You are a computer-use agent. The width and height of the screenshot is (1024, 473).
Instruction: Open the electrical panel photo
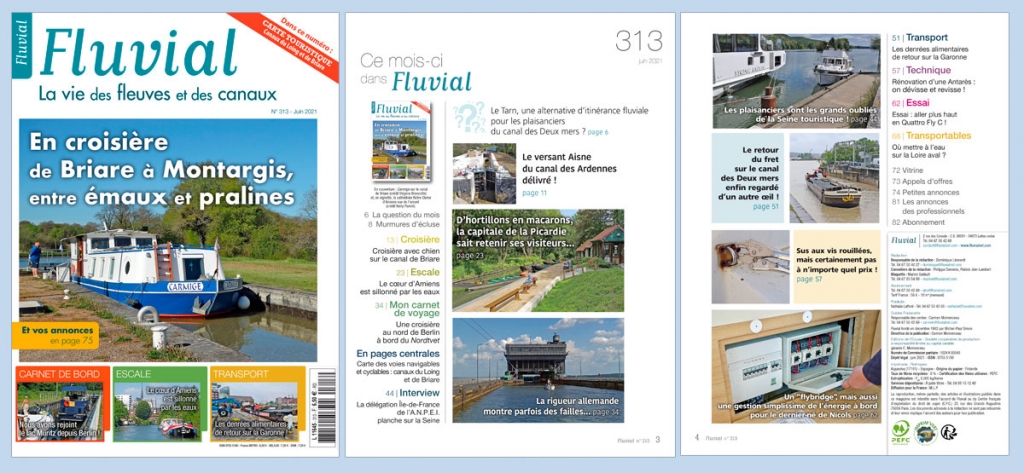[x=796, y=367]
